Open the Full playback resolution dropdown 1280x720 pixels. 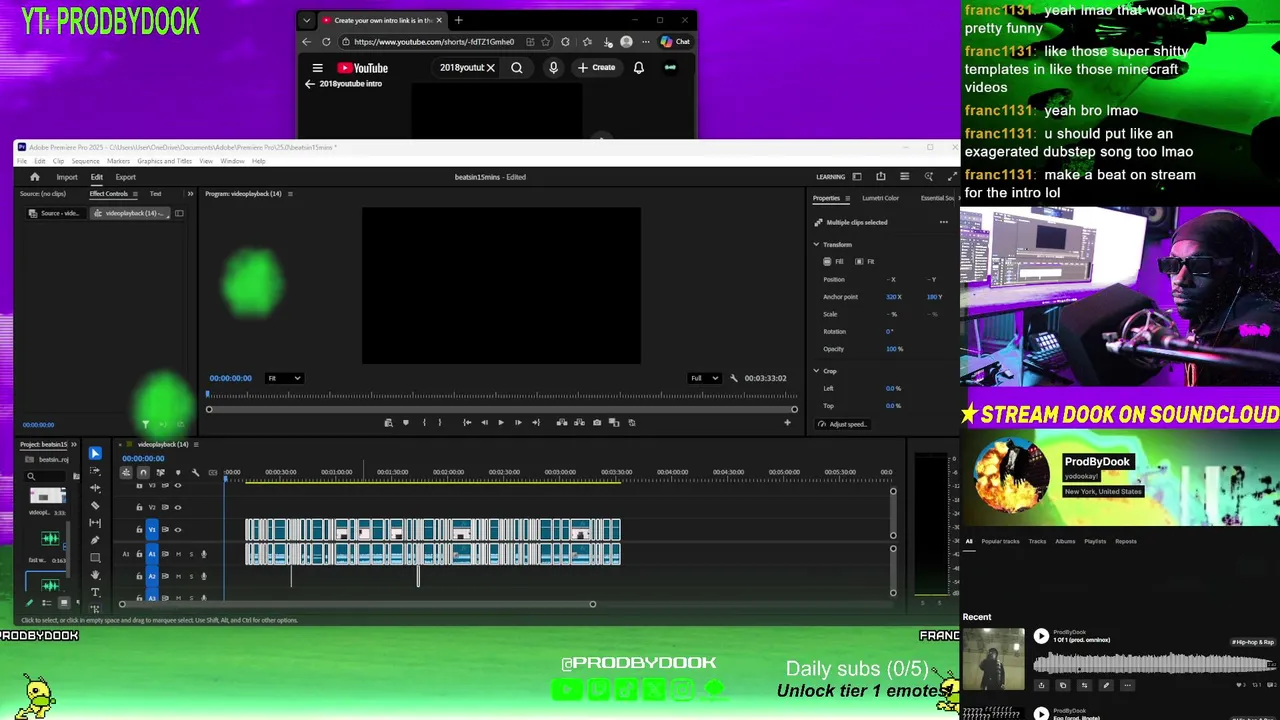coord(704,378)
